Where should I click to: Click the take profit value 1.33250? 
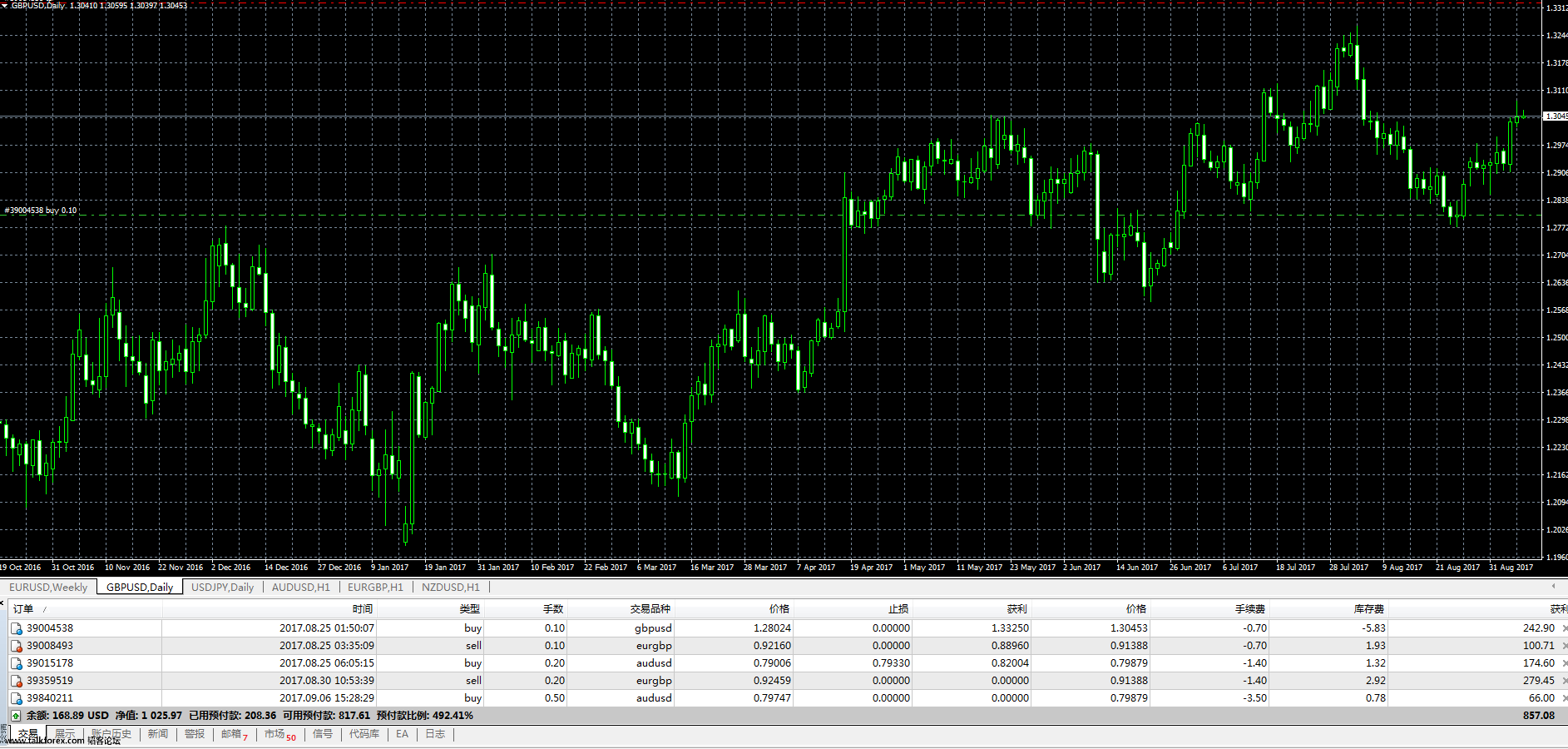point(1010,628)
